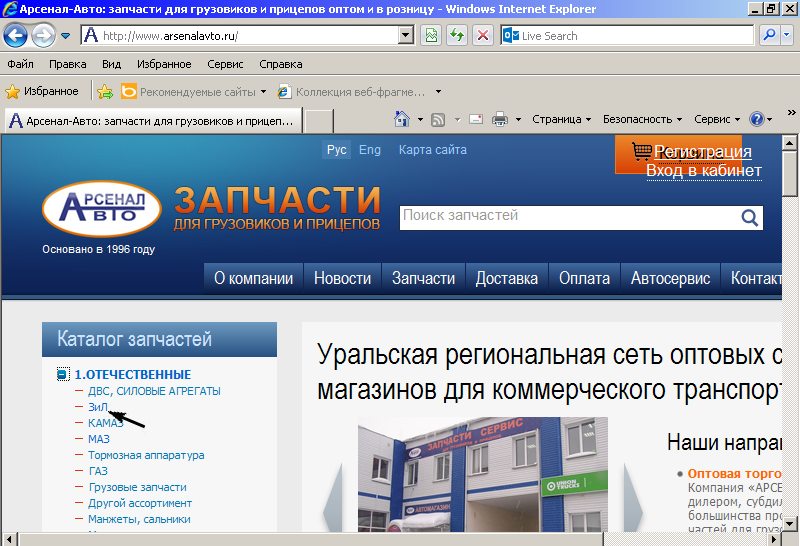Open the МАЗ catalog category
800x546 pixels.
(x=98, y=439)
